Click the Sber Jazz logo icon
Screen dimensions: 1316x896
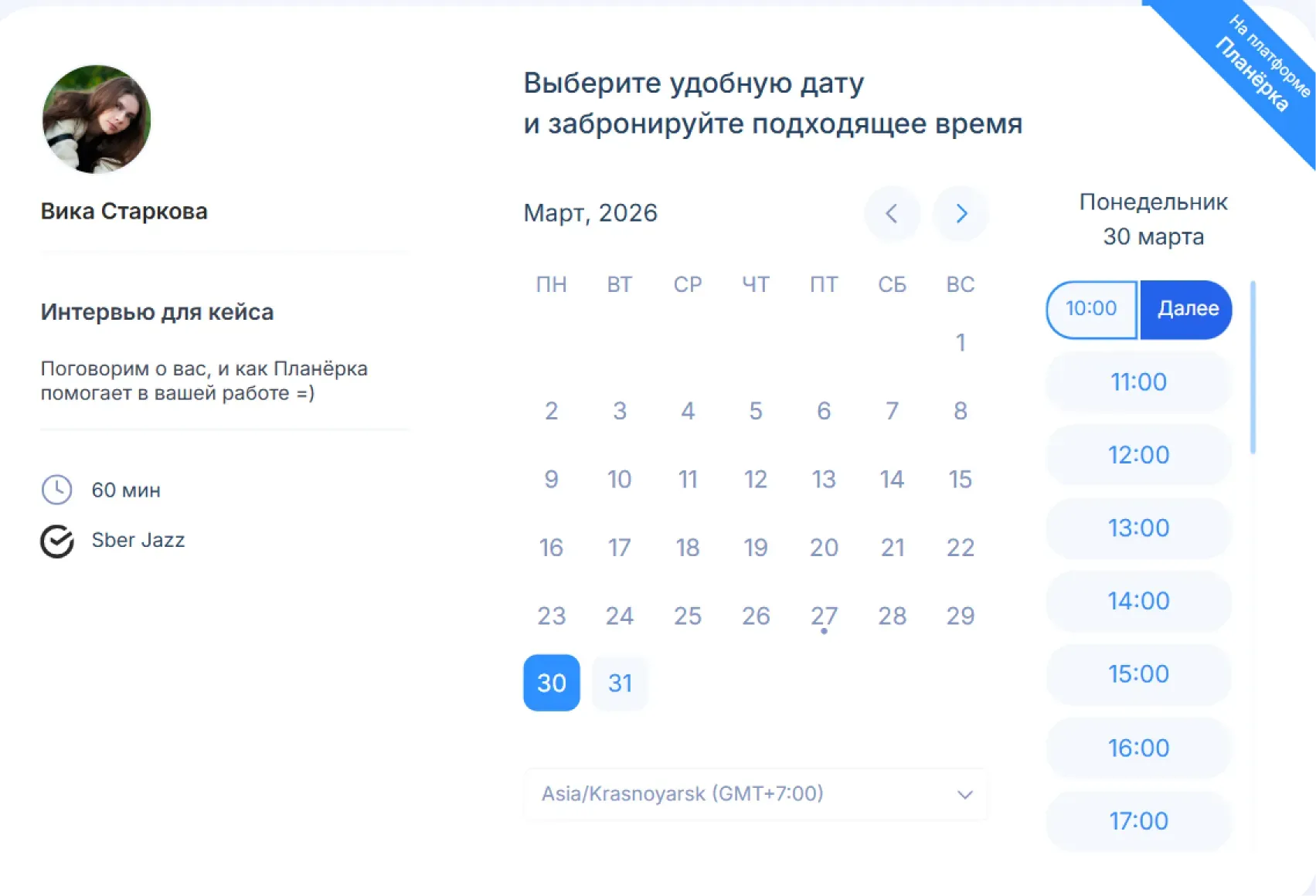pos(57,541)
